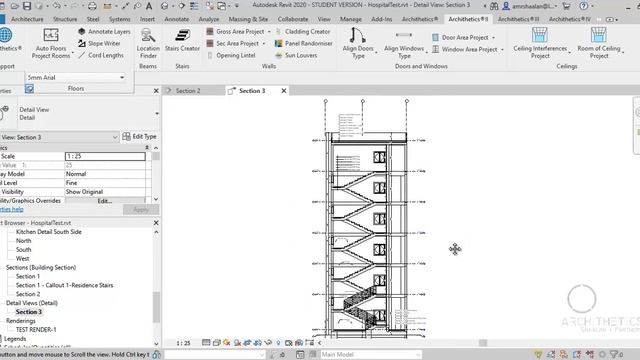
Task: Run Align Windows Type tool
Action: coord(404,44)
